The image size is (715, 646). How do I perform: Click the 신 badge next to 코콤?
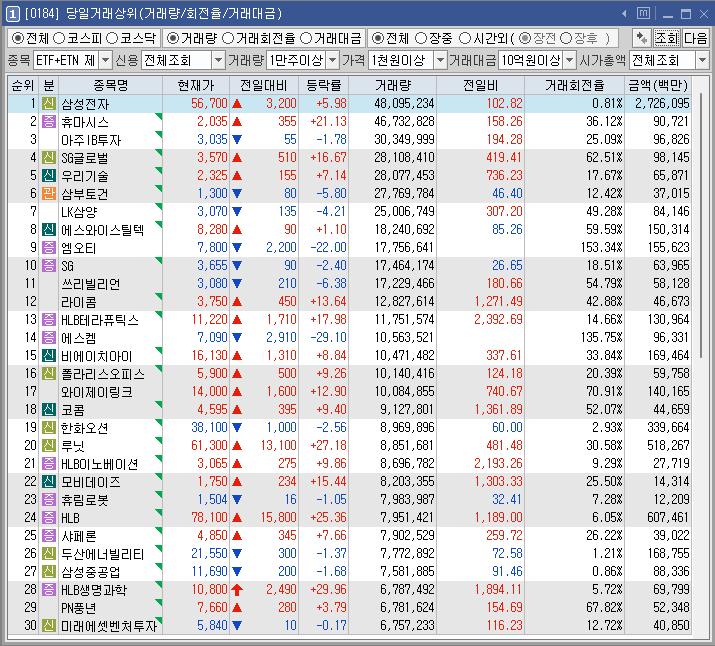click(49, 409)
